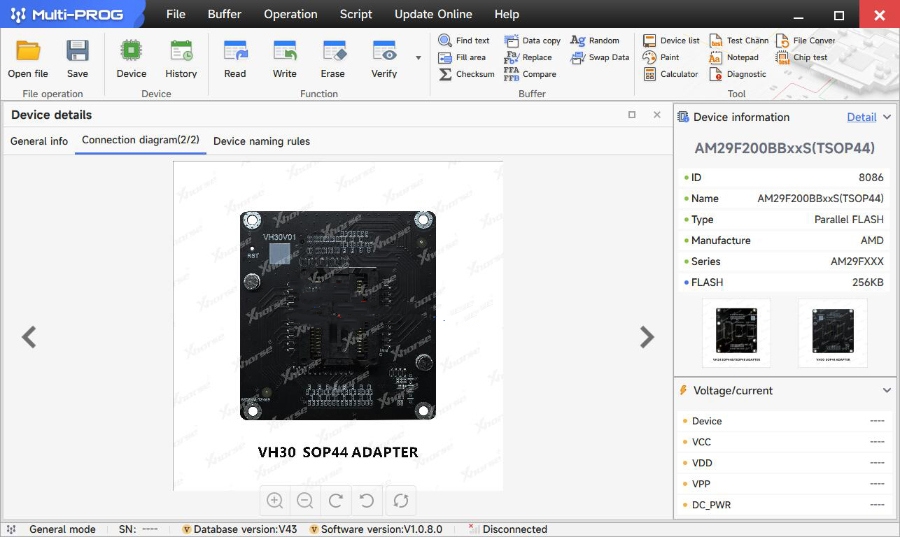Click the FLASH 256KB row
Viewport: 900px width, 537px height.
(784, 282)
